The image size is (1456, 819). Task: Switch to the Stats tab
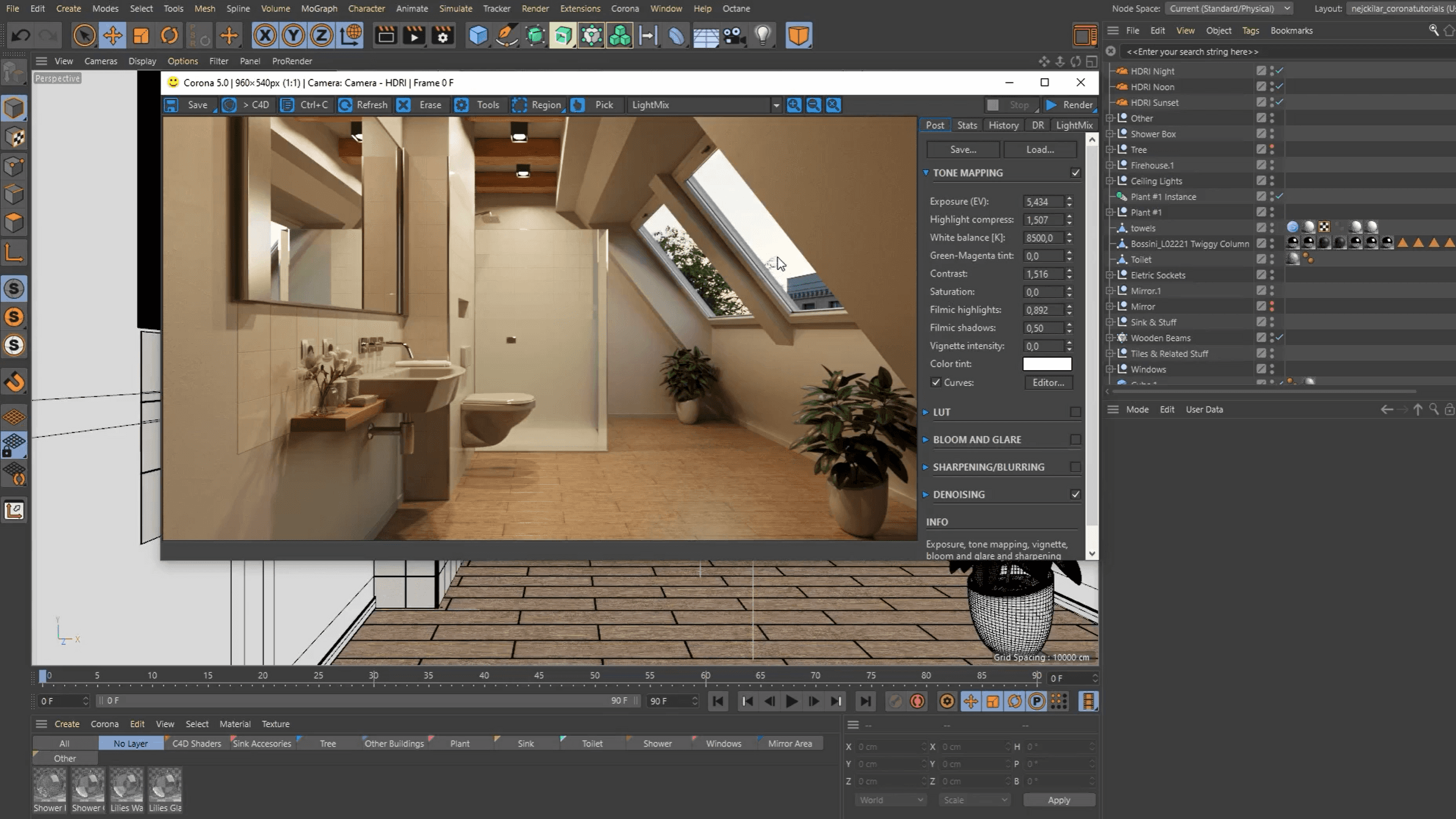966,125
